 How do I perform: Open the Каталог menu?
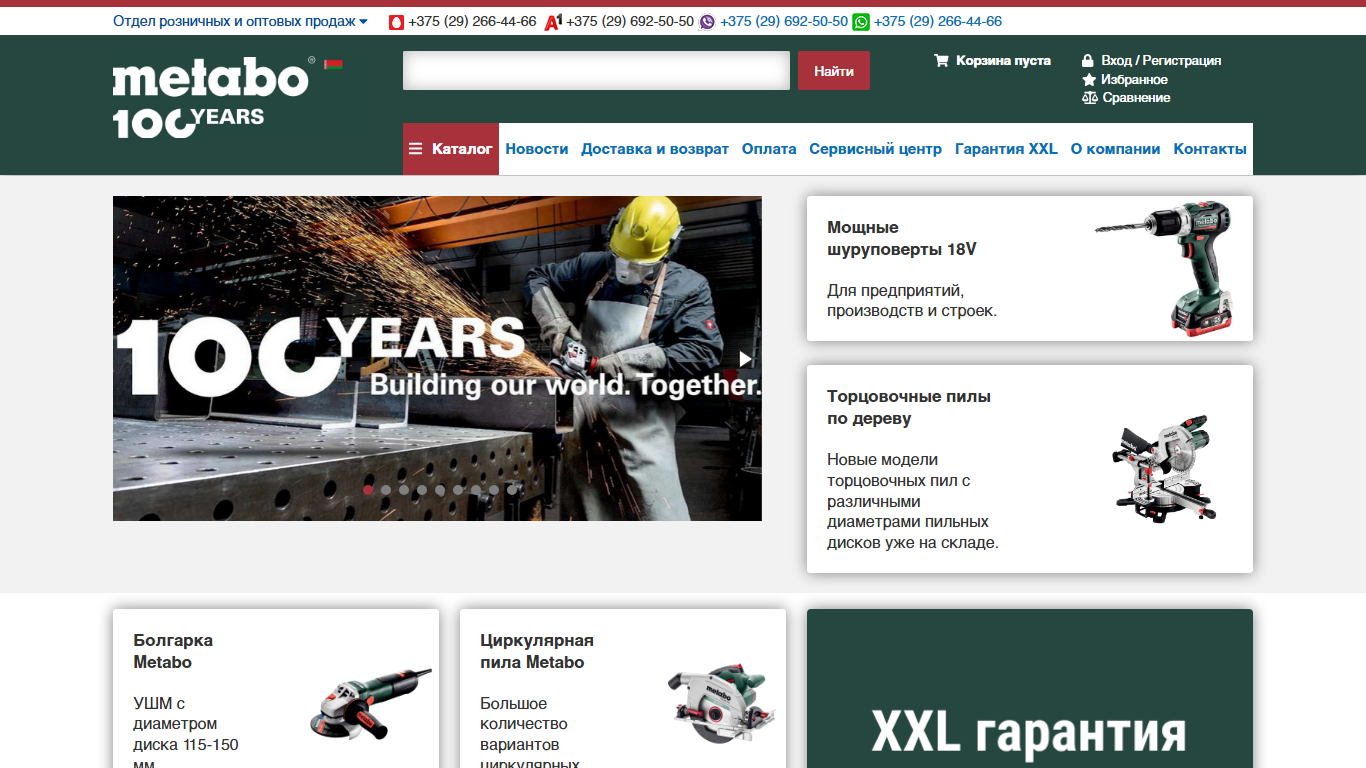(451, 149)
